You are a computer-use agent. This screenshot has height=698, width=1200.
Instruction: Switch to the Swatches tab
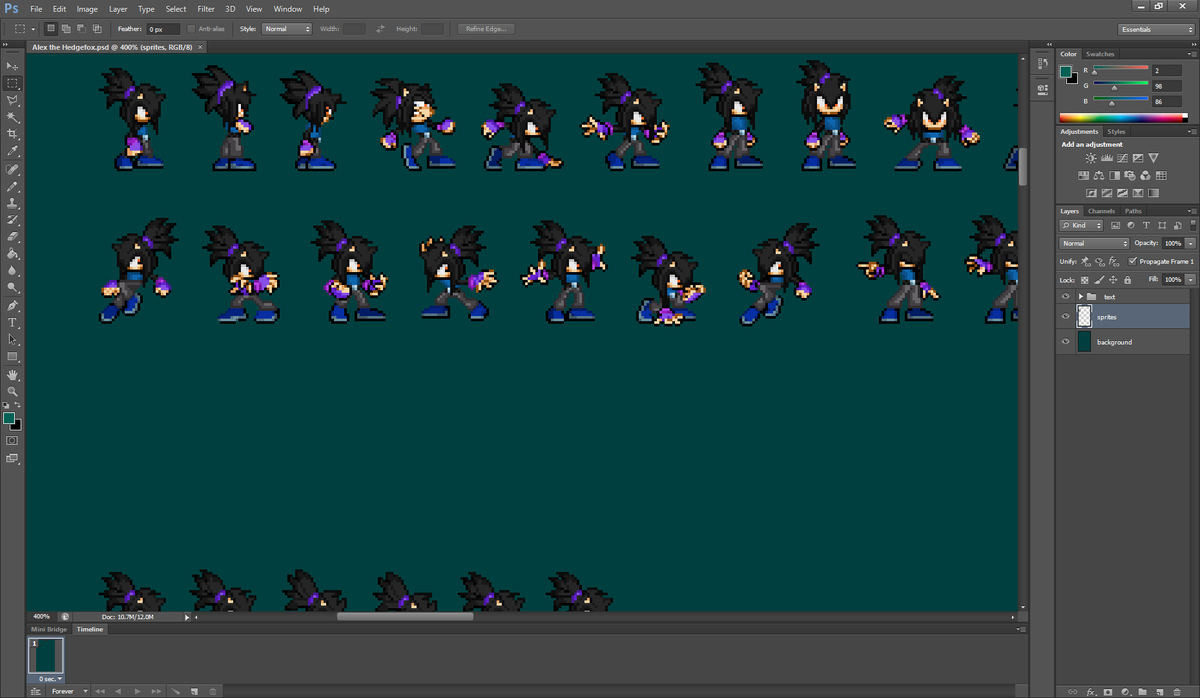click(x=1100, y=54)
